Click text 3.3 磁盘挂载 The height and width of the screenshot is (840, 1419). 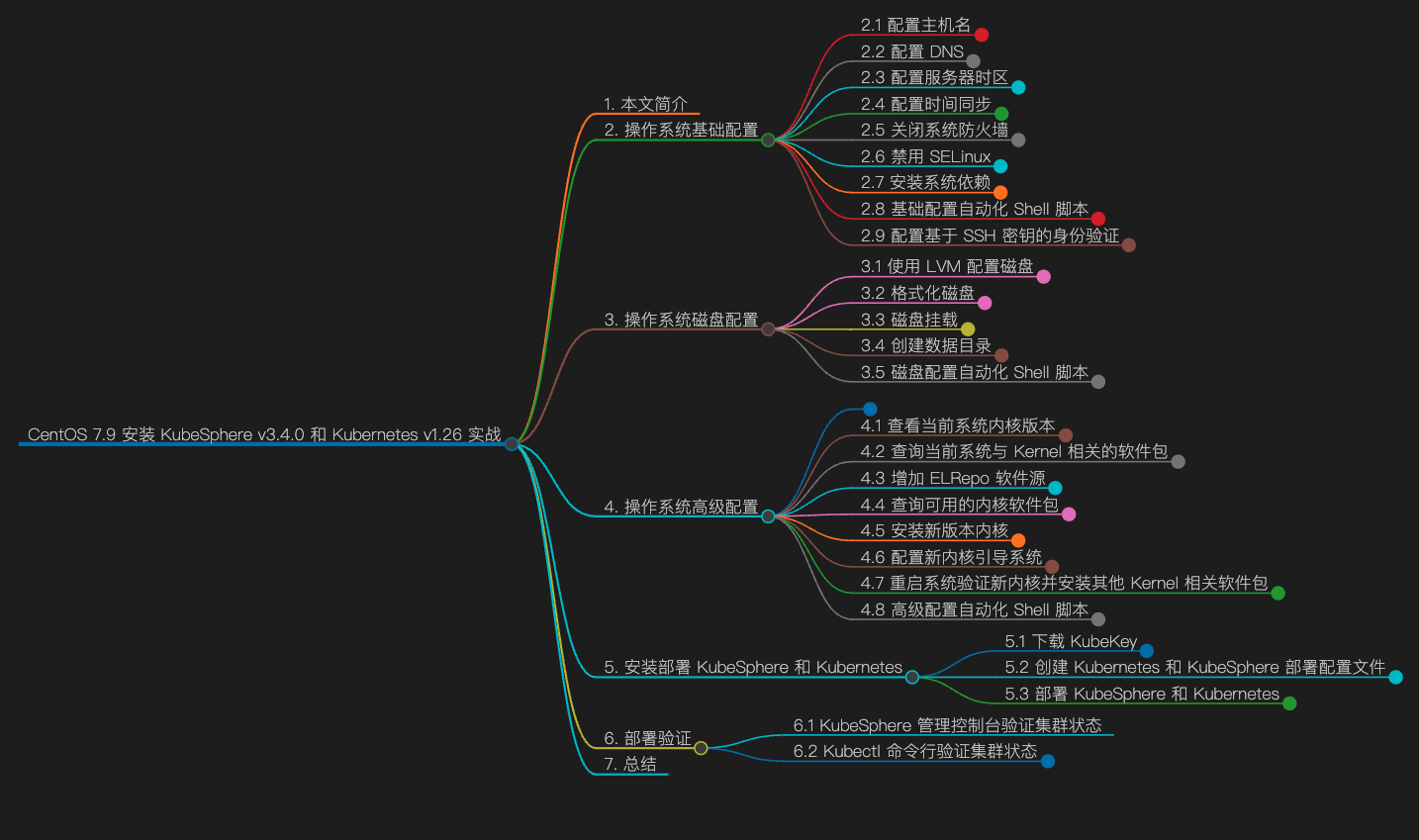tap(909, 320)
